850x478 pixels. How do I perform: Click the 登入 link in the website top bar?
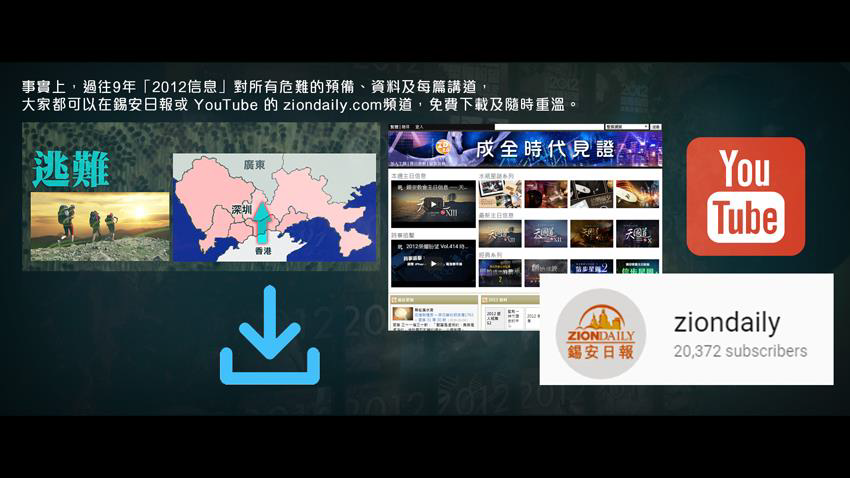pos(420,127)
